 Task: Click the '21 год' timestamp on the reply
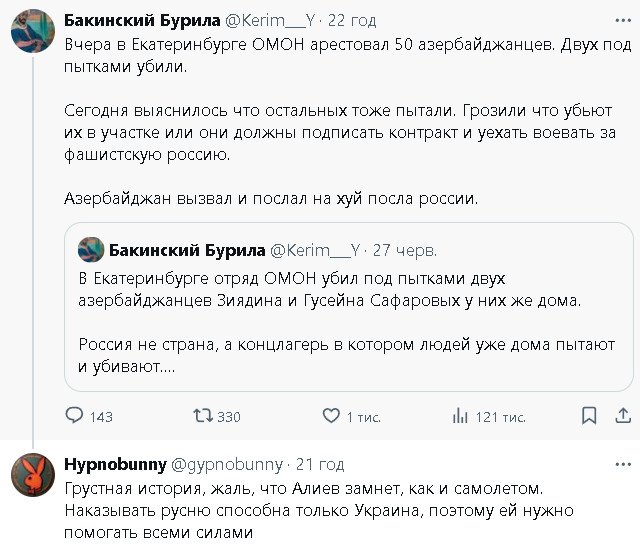tap(320, 465)
